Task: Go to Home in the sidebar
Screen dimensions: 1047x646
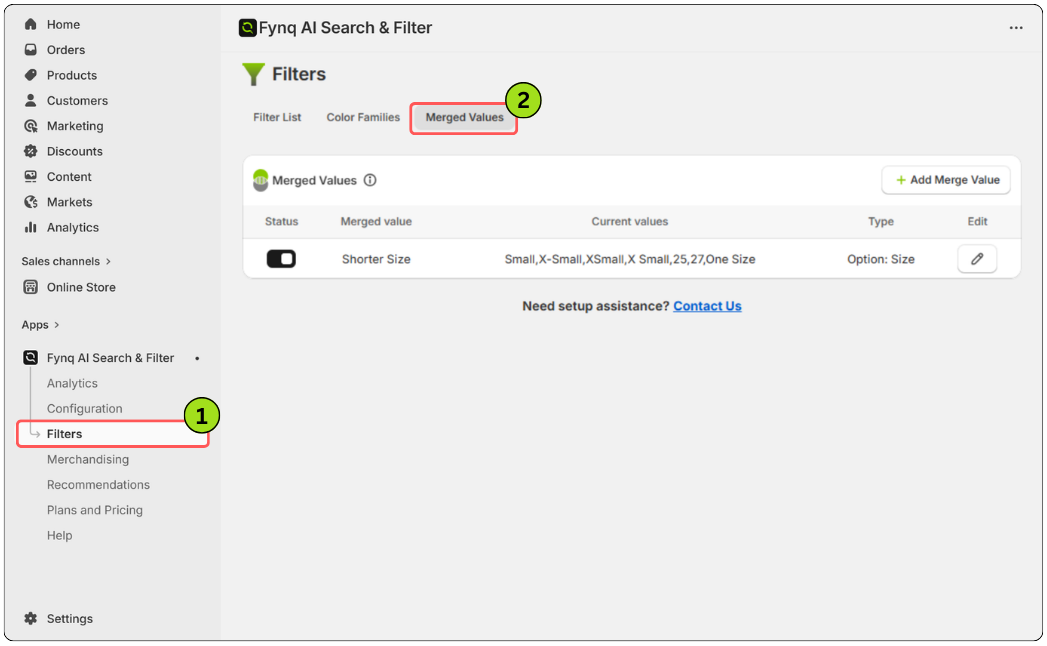Action: tap(63, 25)
